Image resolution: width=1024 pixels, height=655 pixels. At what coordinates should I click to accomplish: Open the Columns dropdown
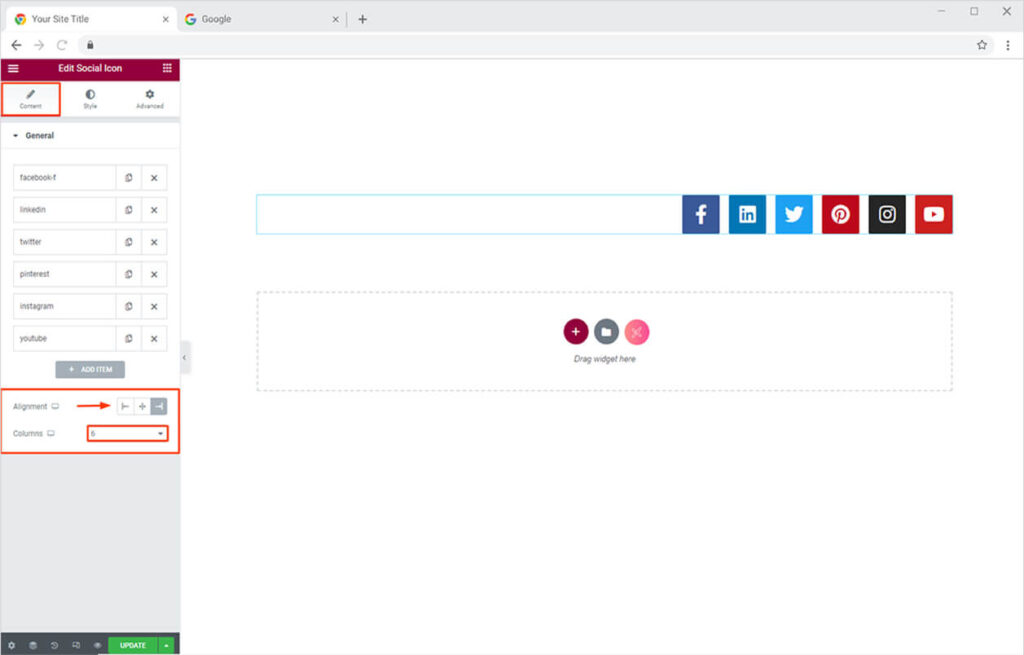click(128, 433)
